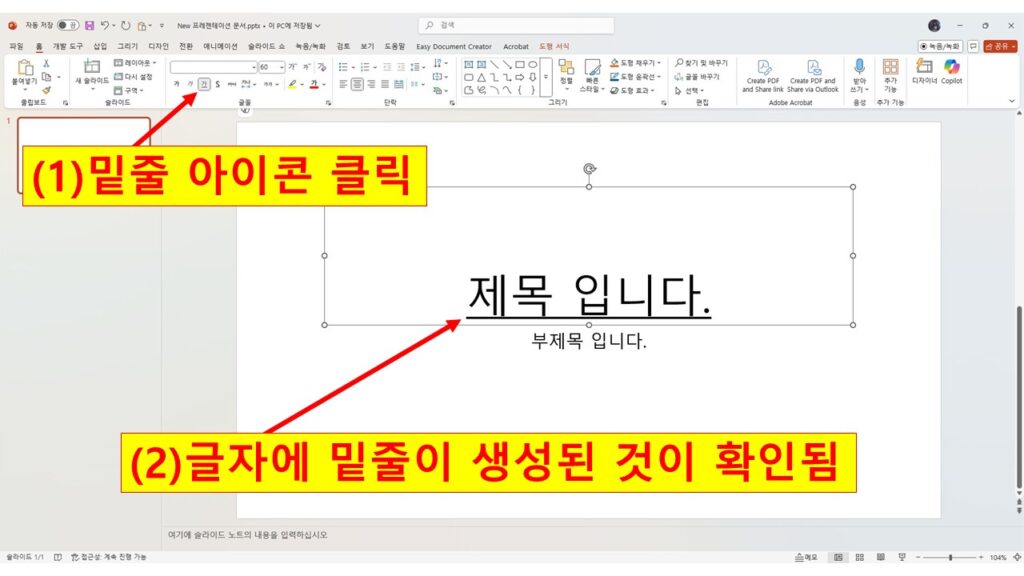Image resolution: width=1024 pixels, height=576 pixels.
Task: Open the comments icon near Share
Action: [973, 46]
